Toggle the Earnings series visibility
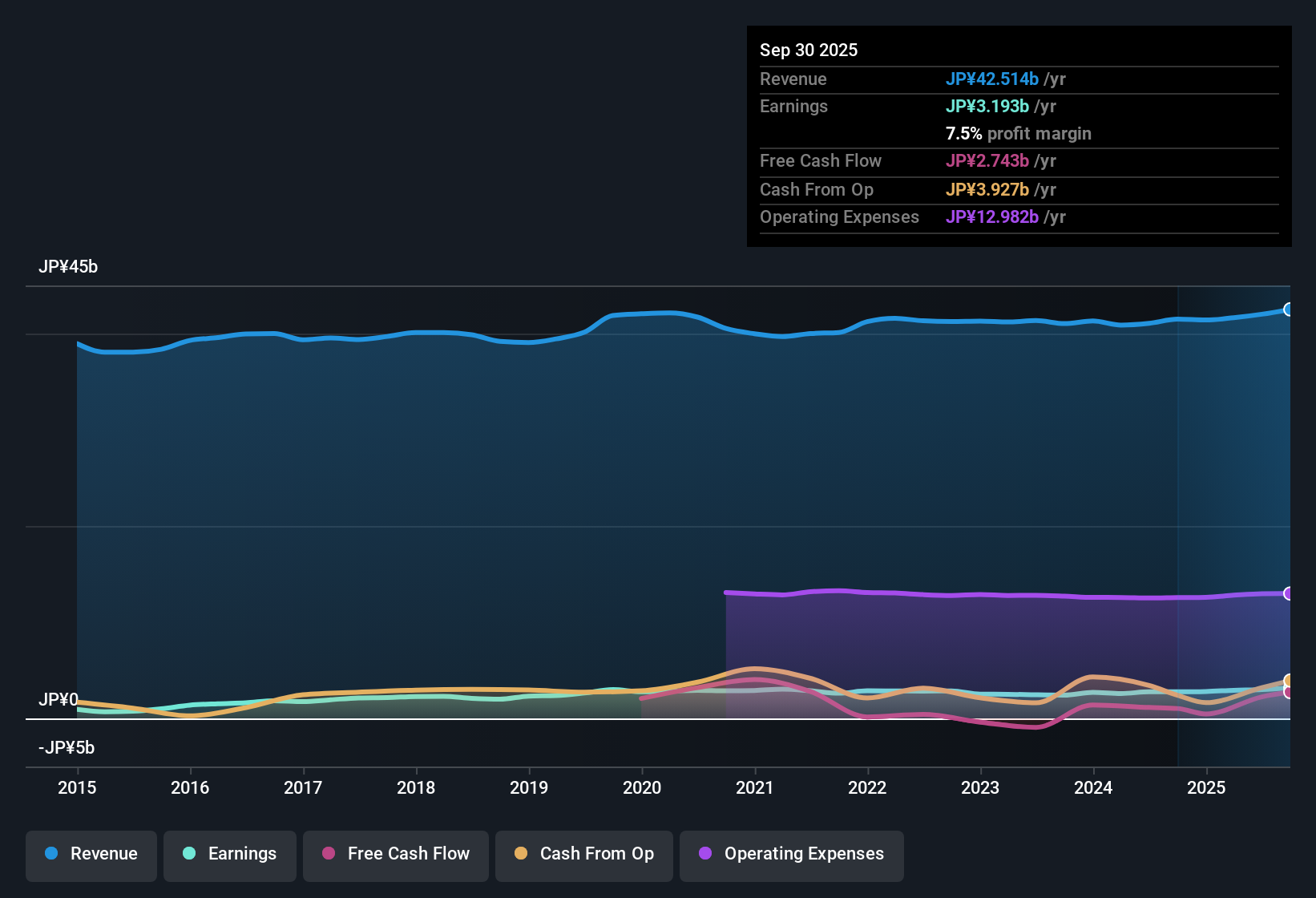1316x898 pixels. click(x=229, y=854)
